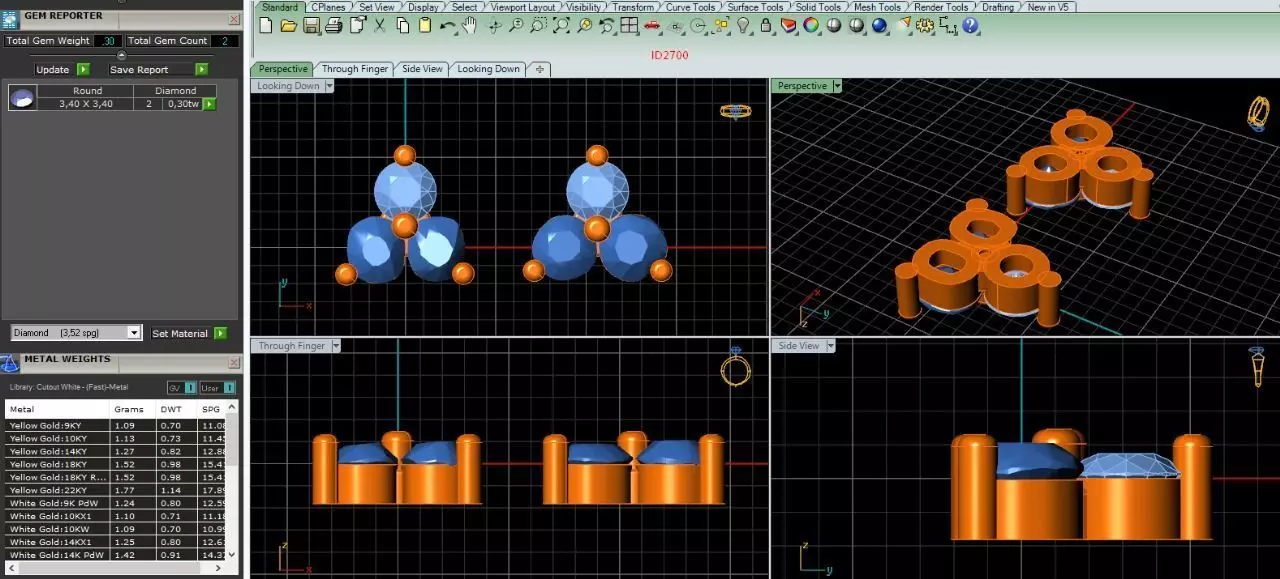The image size is (1280, 579).
Task: Click the Total Gem Weight value field
Action: coord(108,41)
